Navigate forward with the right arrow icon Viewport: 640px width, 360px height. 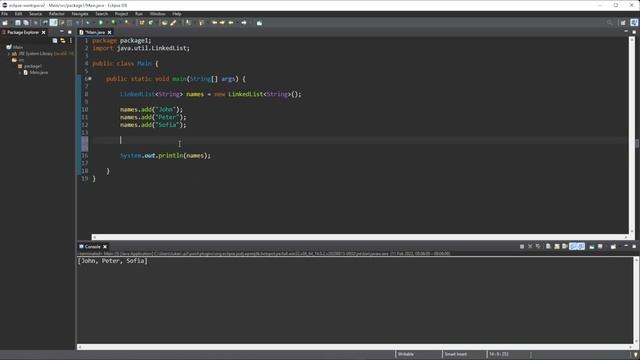pyautogui.click(x=244, y=23)
